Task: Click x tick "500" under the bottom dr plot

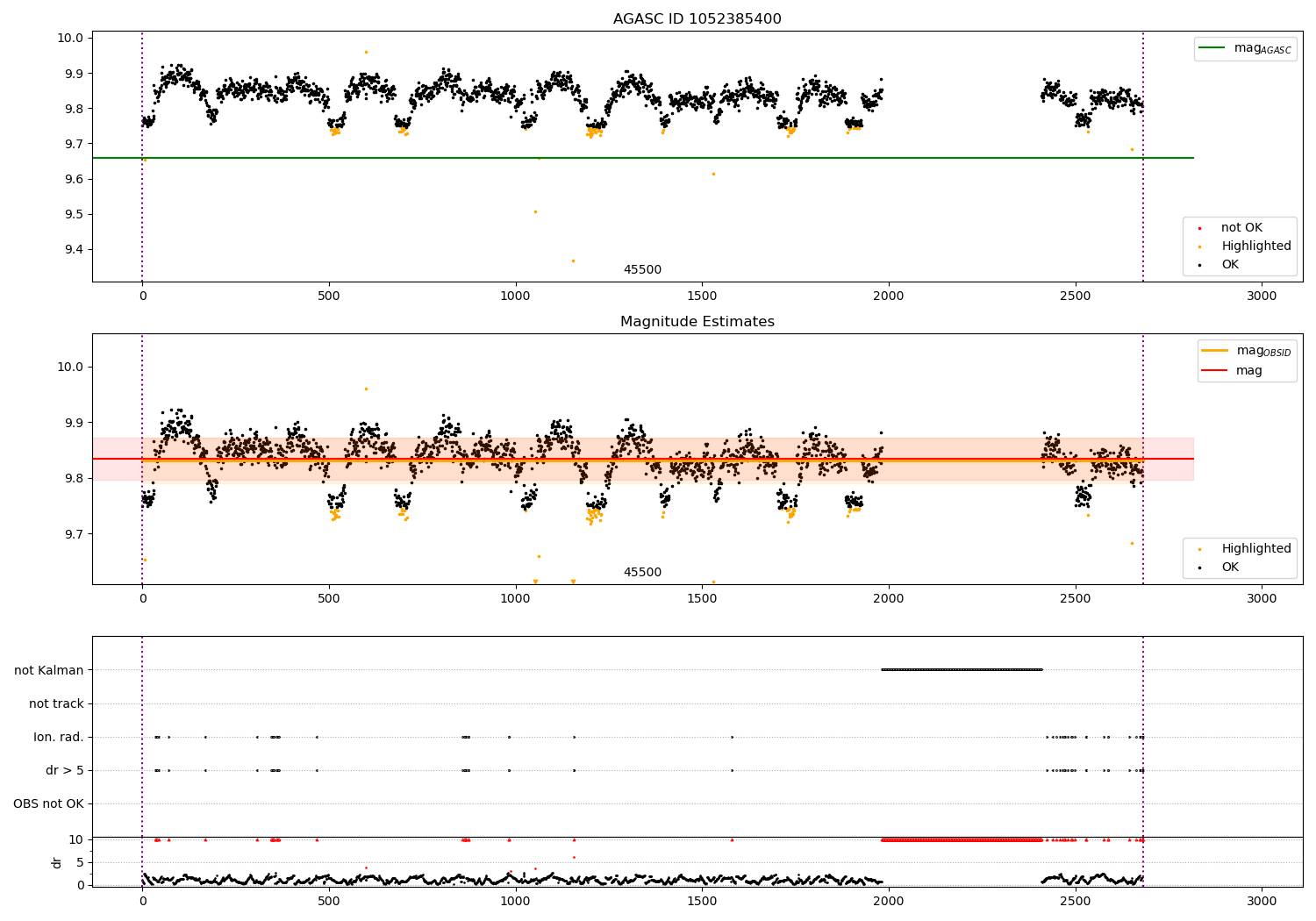Action: [x=329, y=902]
